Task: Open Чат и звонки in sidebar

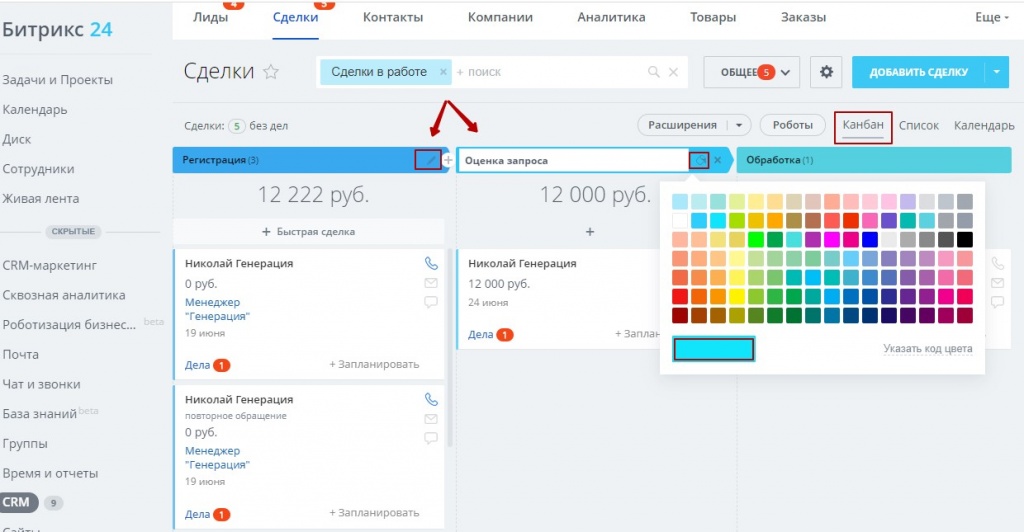Action: click(41, 384)
